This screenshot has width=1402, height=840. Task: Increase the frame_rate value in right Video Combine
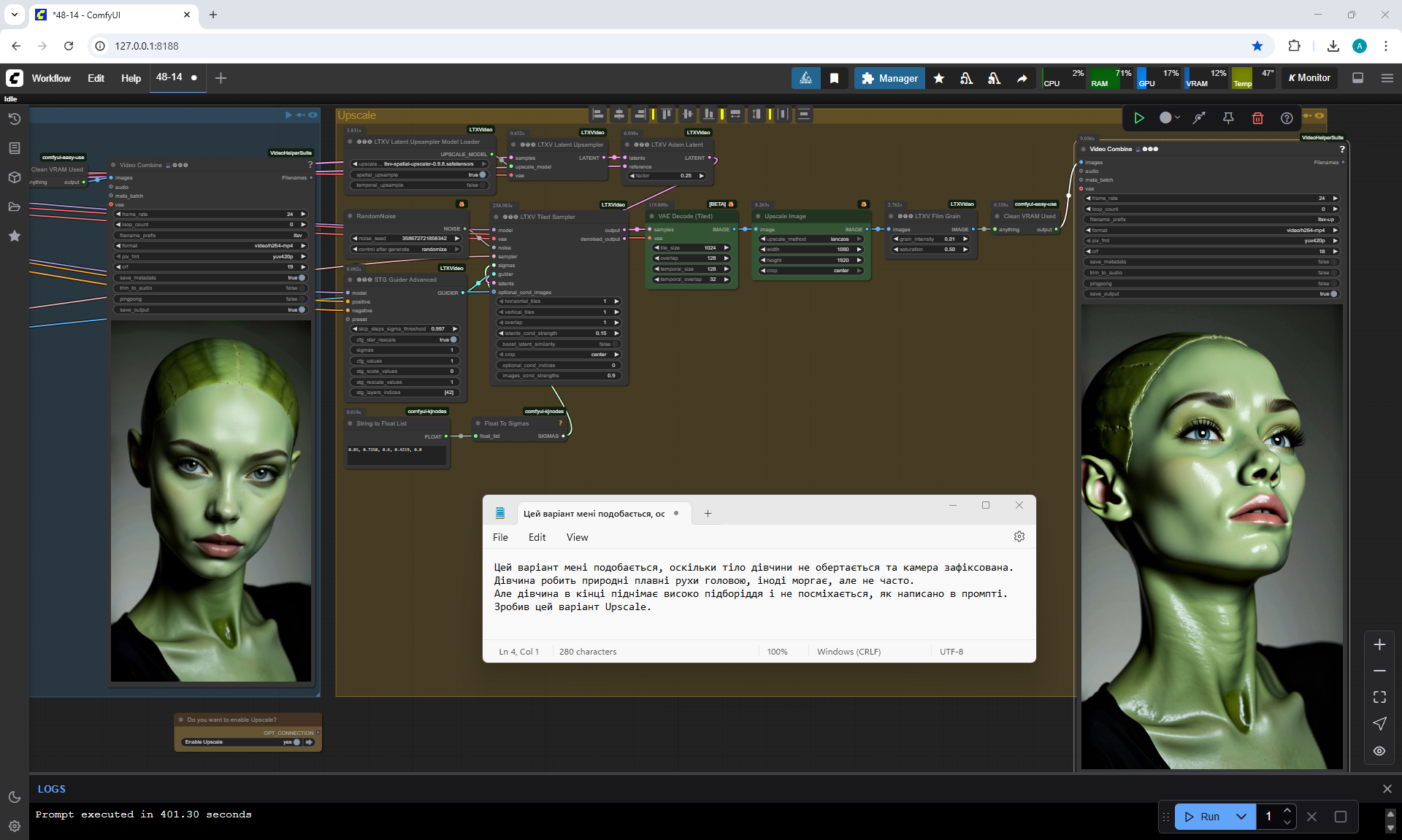point(1336,199)
